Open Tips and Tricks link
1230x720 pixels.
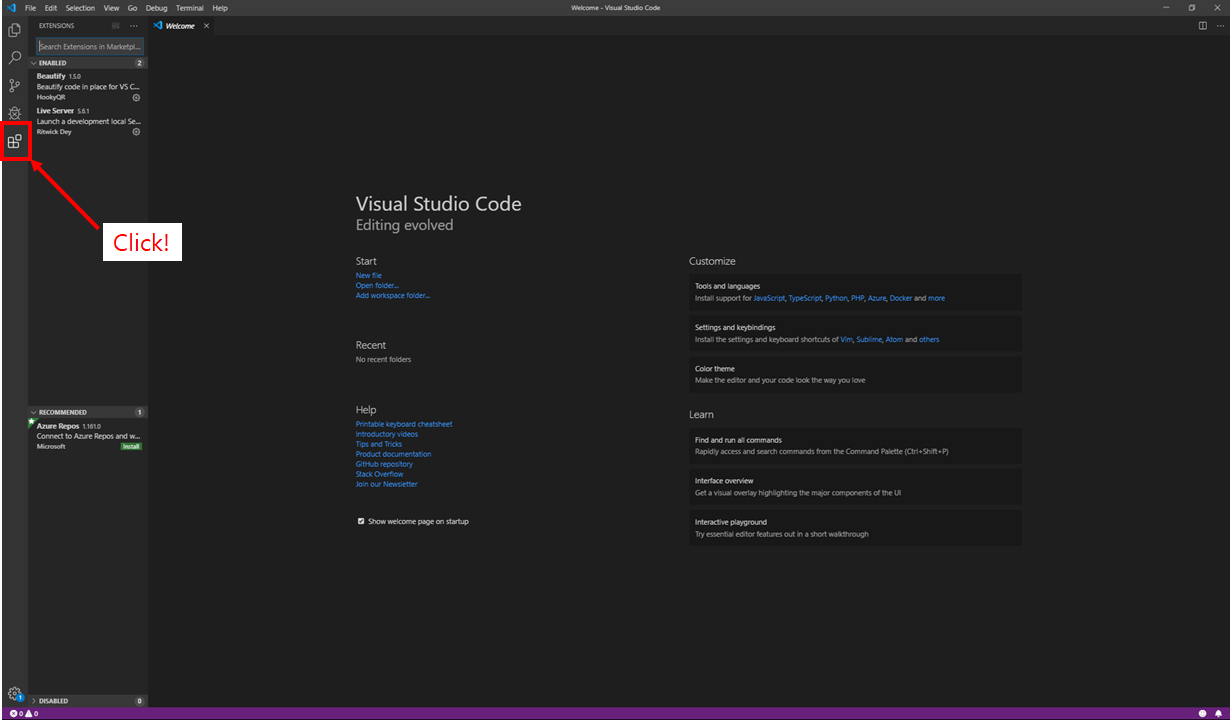coord(379,444)
